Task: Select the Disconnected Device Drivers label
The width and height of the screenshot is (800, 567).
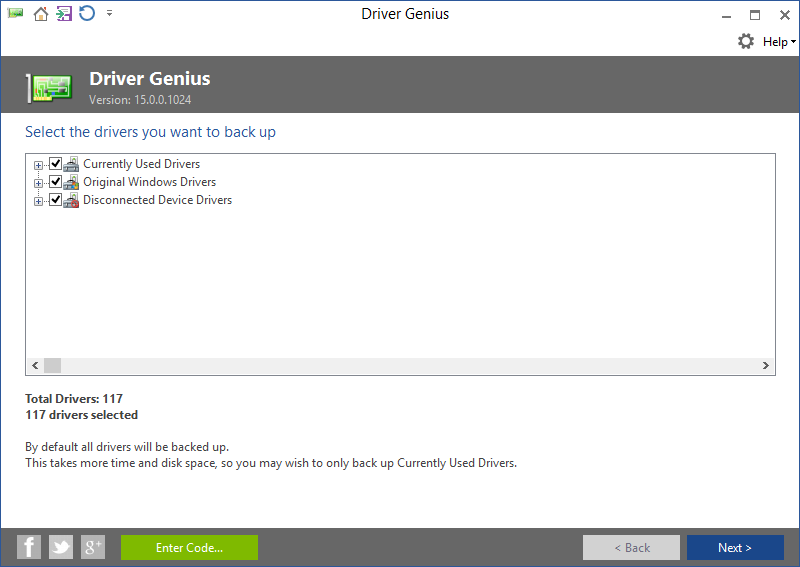Action: [x=158, y=200]
